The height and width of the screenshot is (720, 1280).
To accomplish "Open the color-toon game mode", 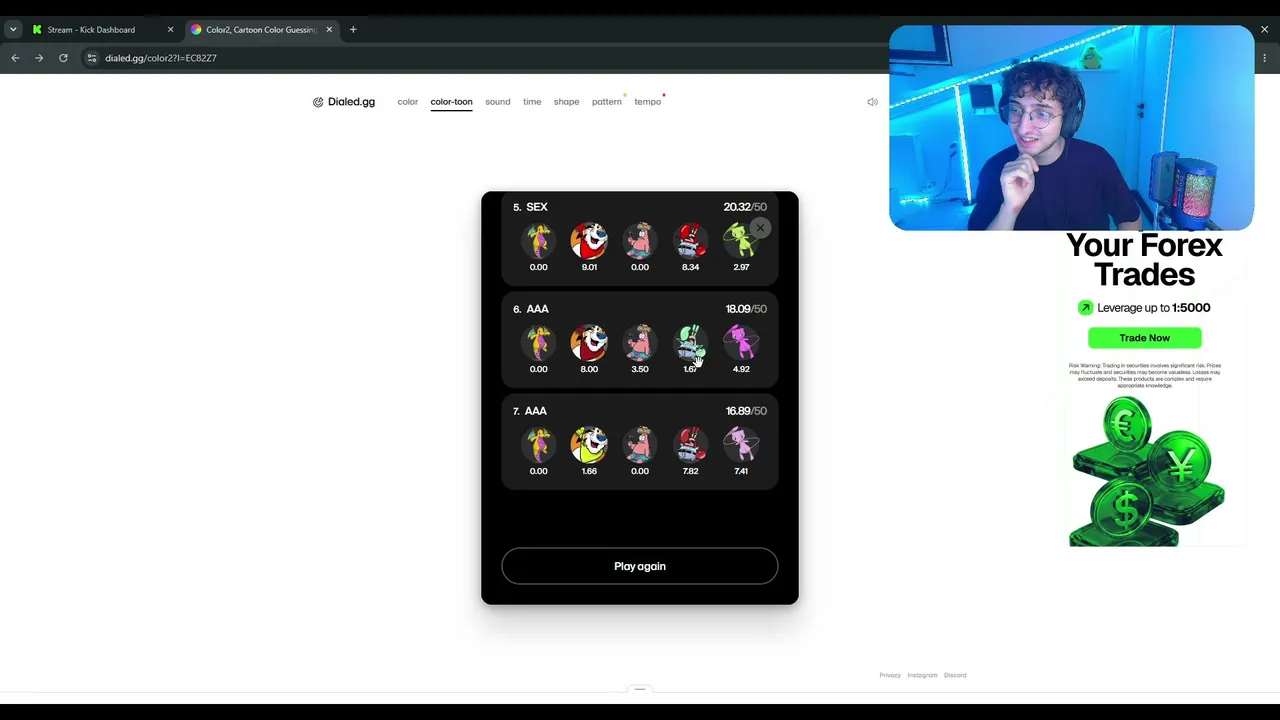I will coord(451,102).
